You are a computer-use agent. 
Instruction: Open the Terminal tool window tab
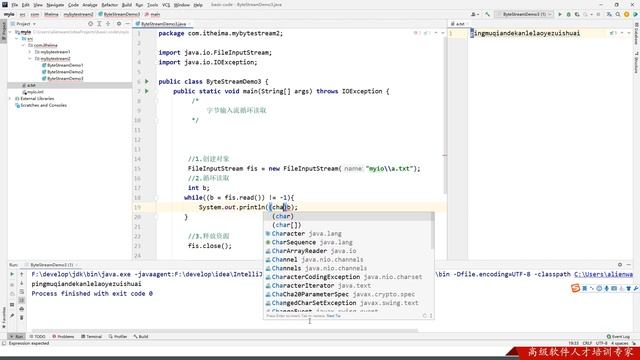pyautogui.click(x=91, y=337)
